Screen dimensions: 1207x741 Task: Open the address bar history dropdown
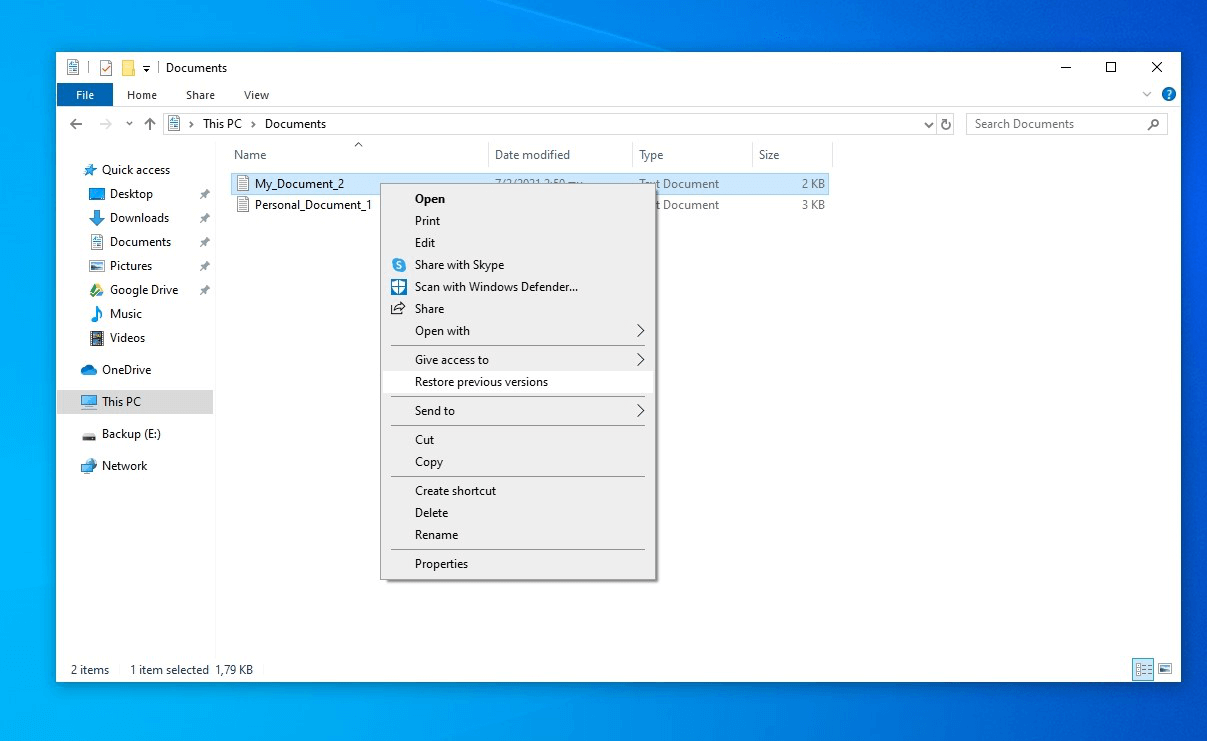click(929, 124)
